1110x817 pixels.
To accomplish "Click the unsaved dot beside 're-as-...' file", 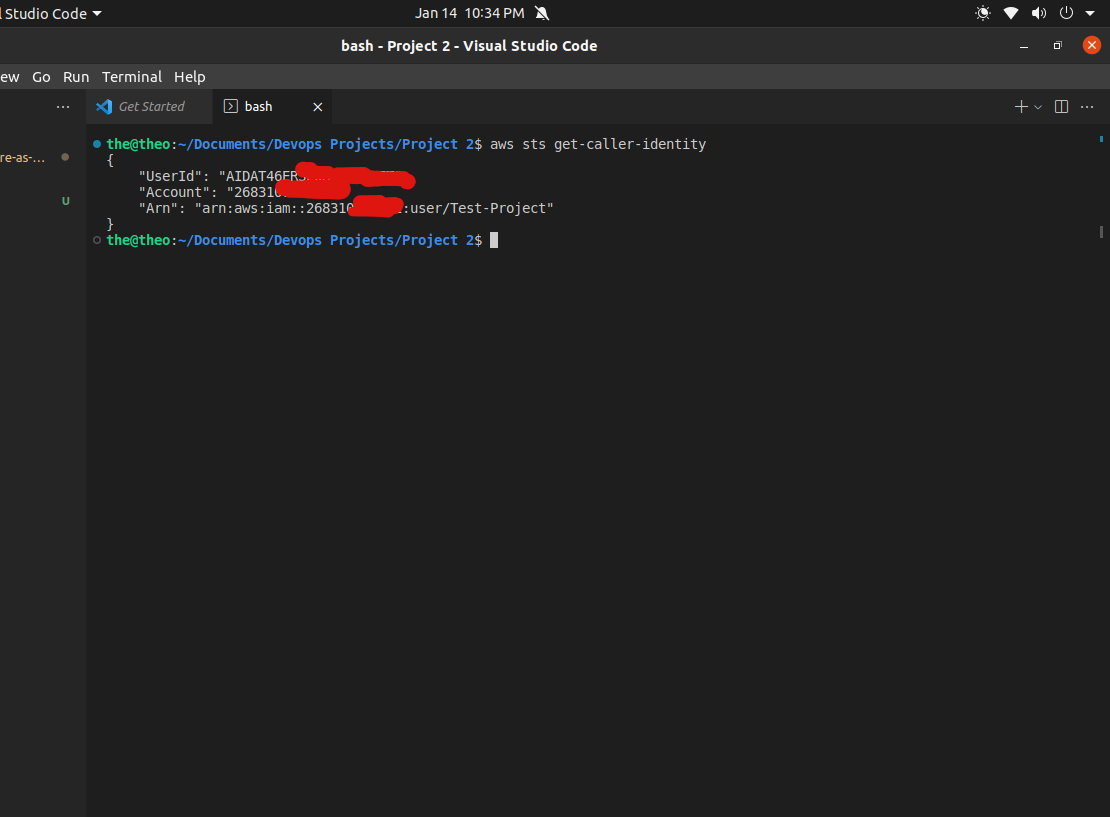I will (x=65, y=157).
